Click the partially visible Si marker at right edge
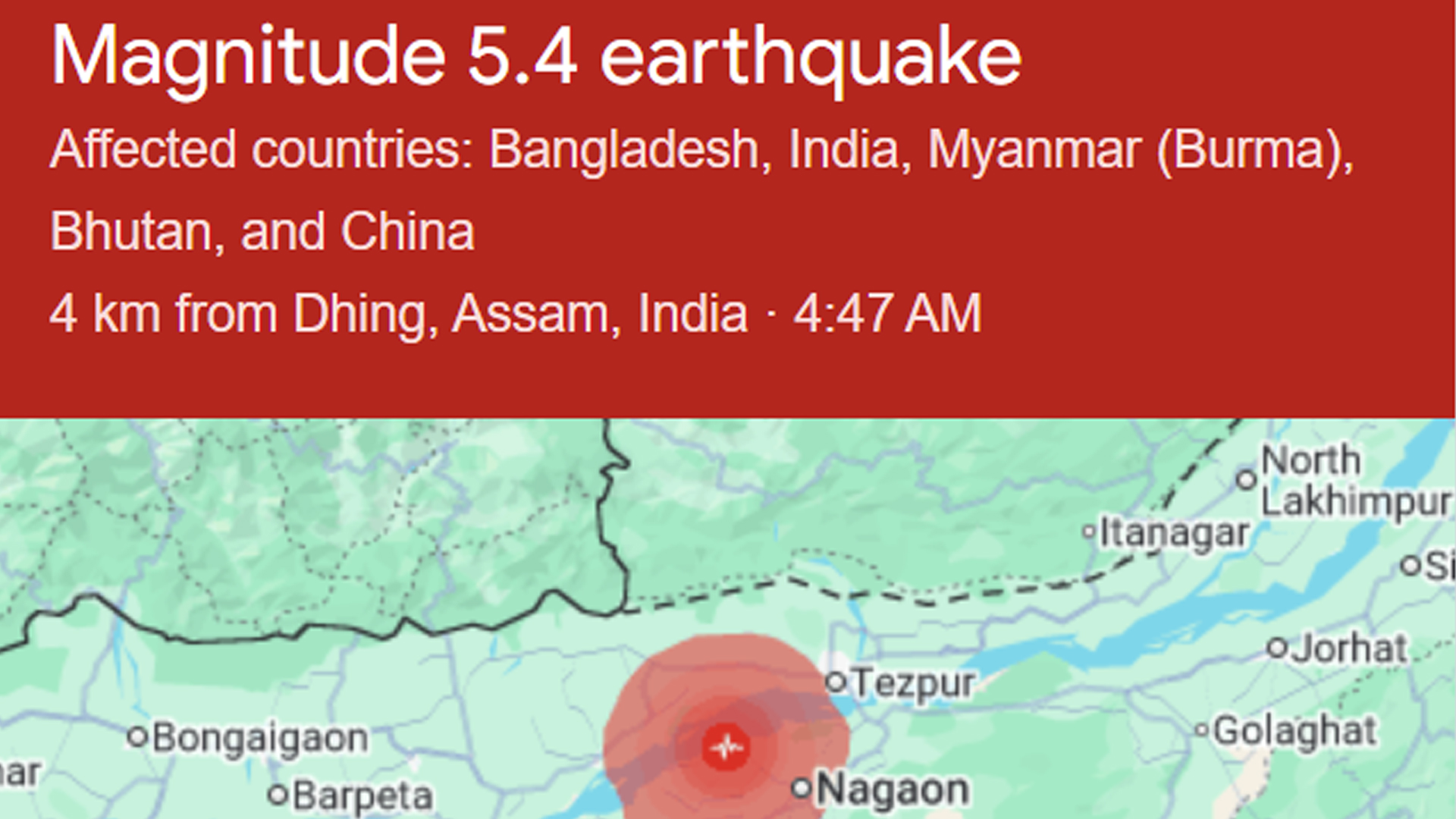This screenshot has width=1456, height=819. point(1410,565)
